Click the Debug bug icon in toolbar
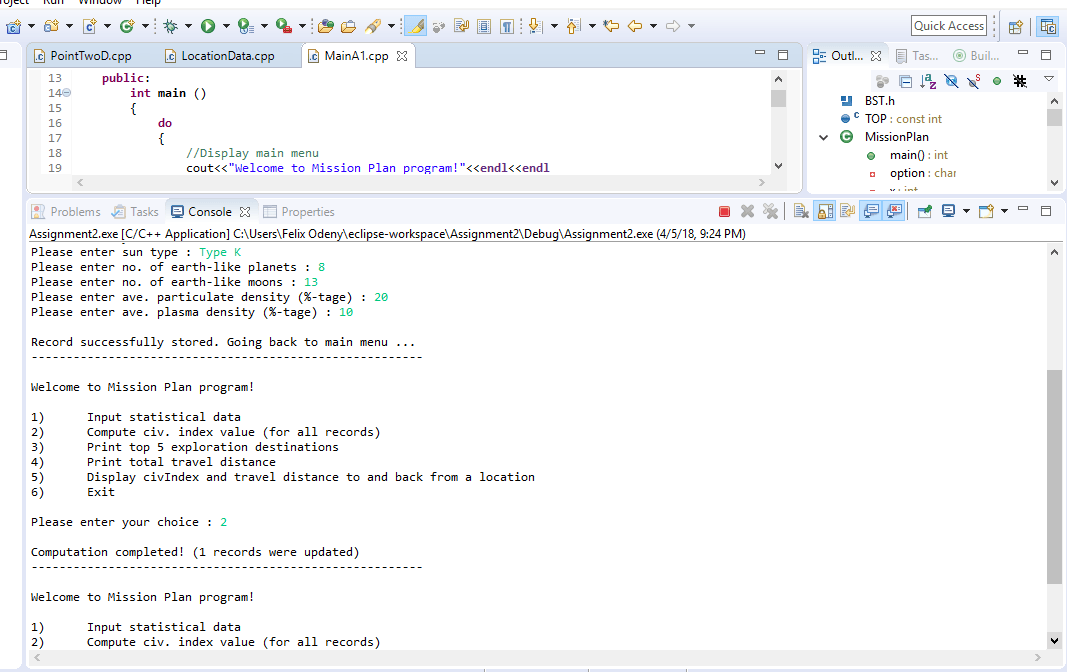 pos(170,26)
